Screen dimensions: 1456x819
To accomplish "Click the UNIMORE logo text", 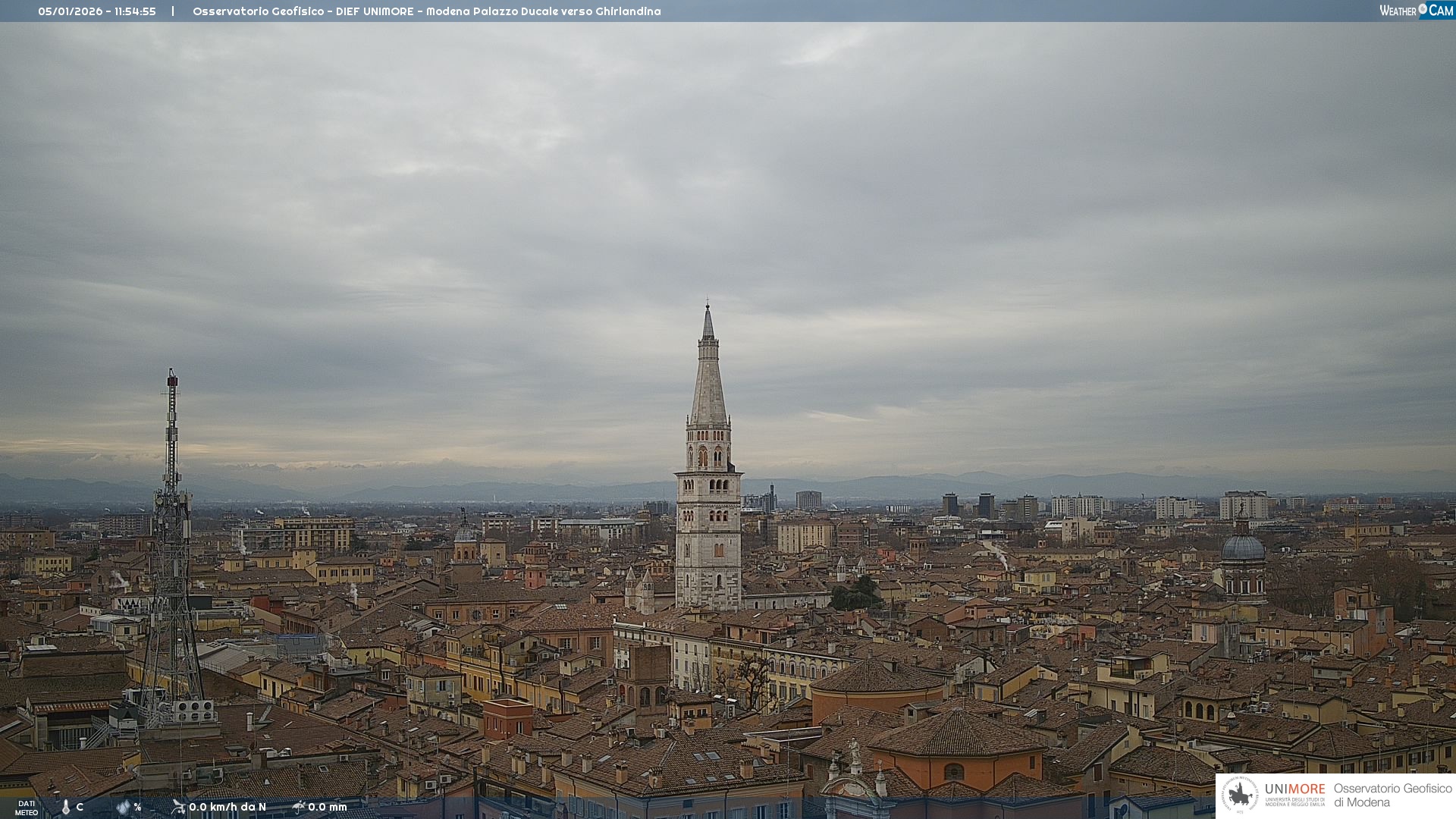I will pos(1294,789).
